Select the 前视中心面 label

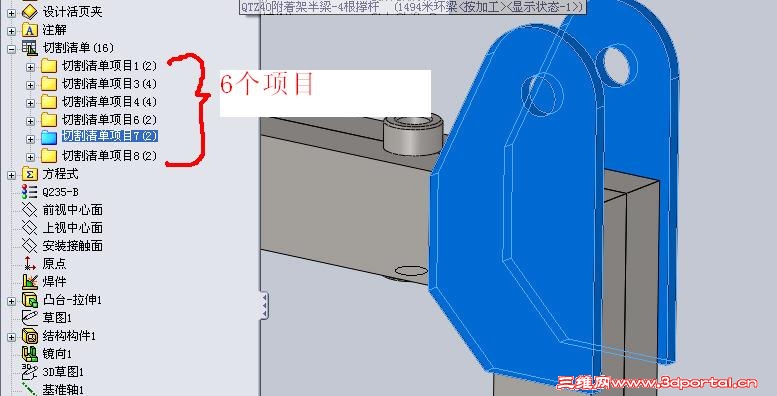(73, 210)
